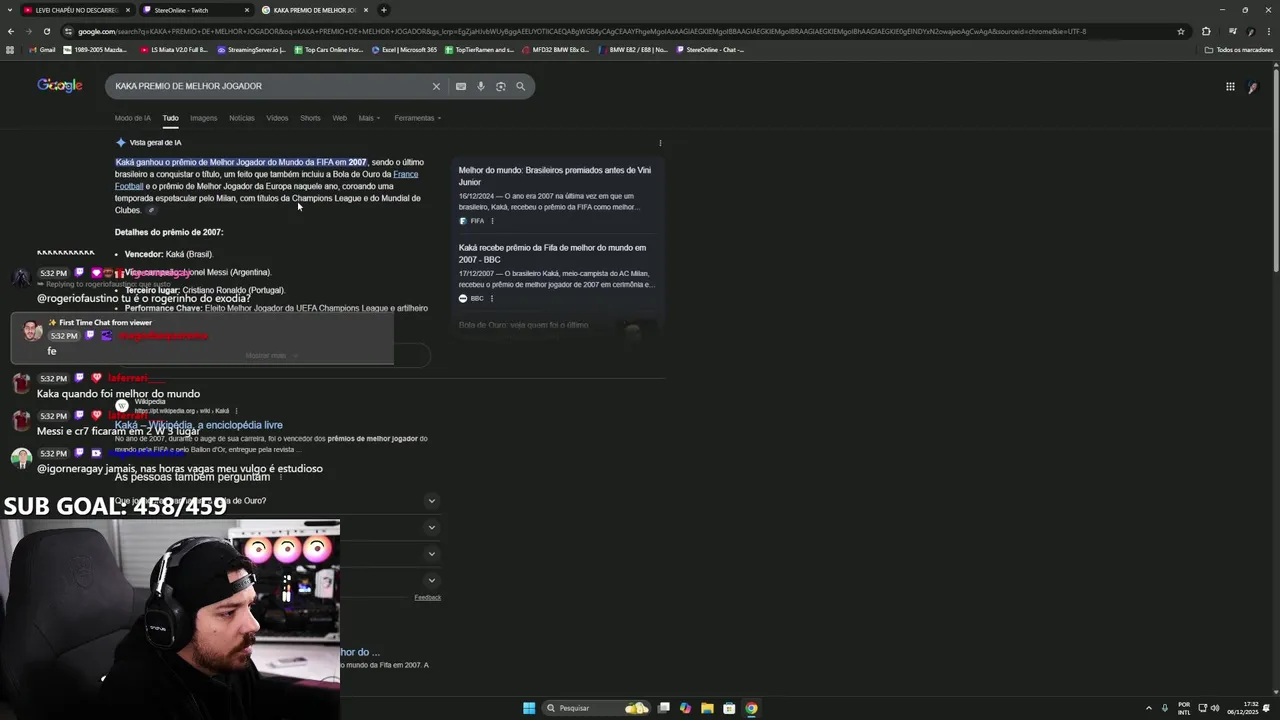Select the Vídeos search tab
1280x720 pixels.
(x=277, y=118)
